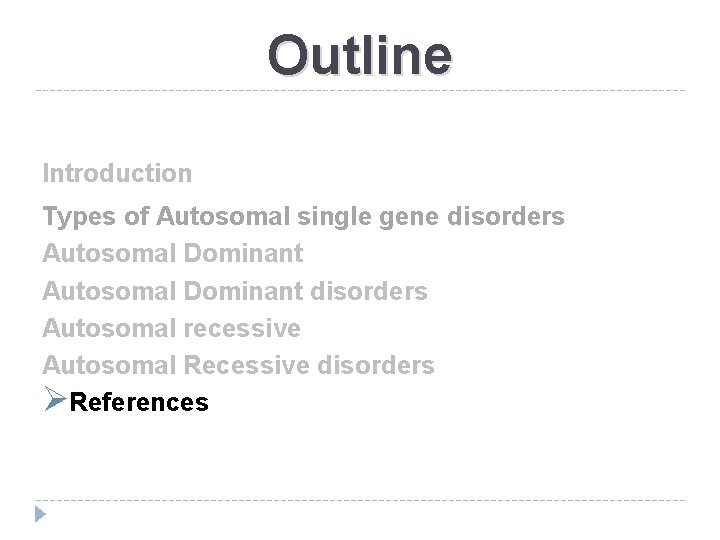Viewport: 720px width, 540px height.
Task: Click the dashed divider near slide bottom
Action: click(x=360, y=500)
